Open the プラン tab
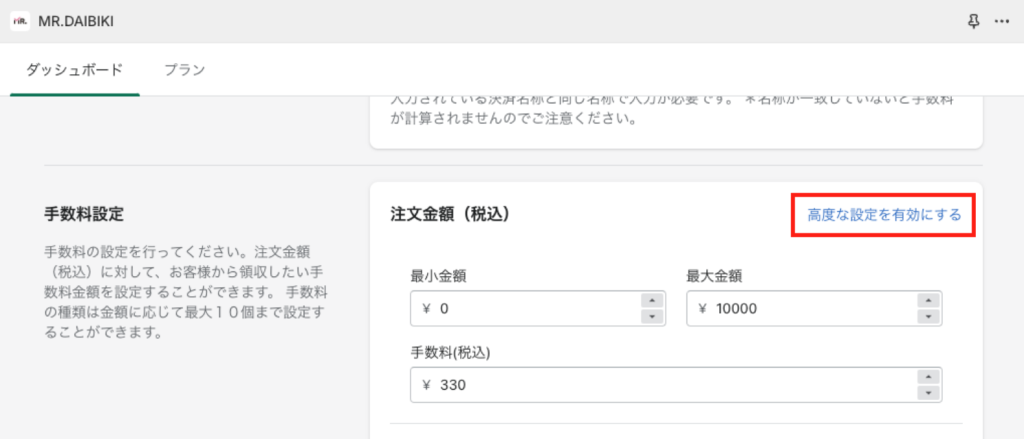Image resolution: width=1024 pixels, height=439 pixels. pos(185,70)
